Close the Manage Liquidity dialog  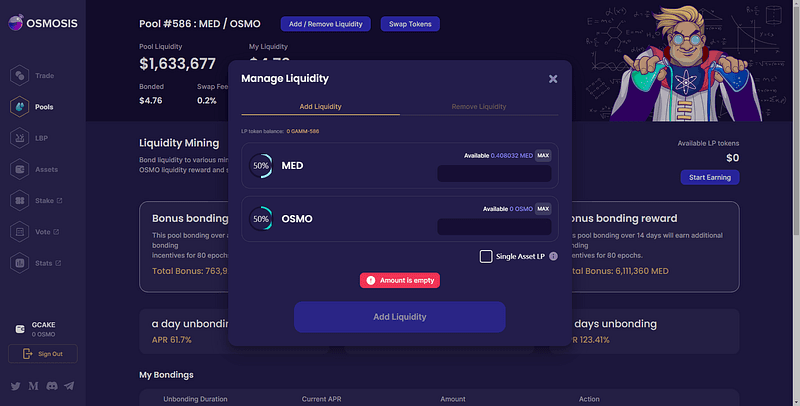553,79
